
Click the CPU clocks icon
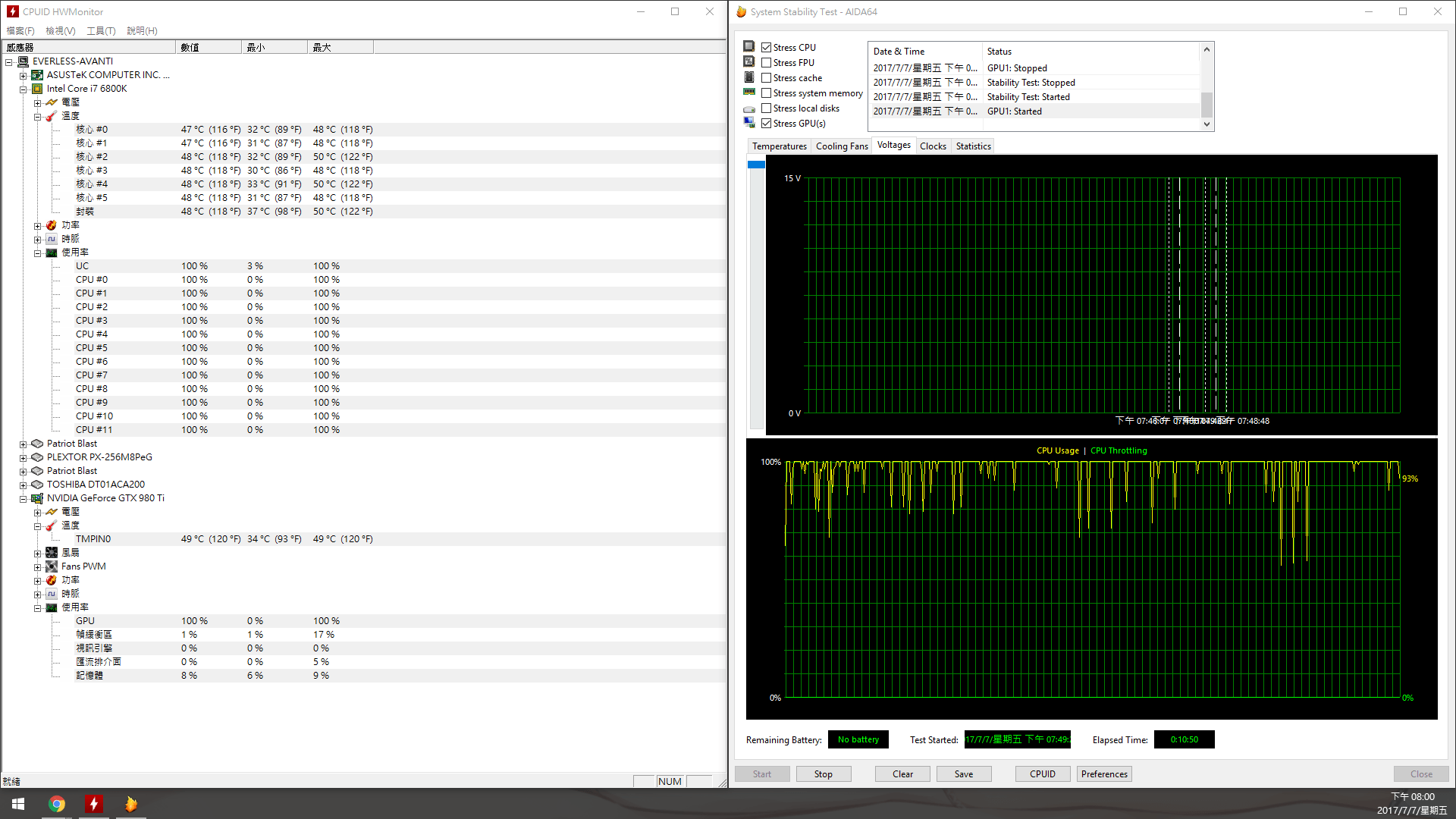point(52,239)
